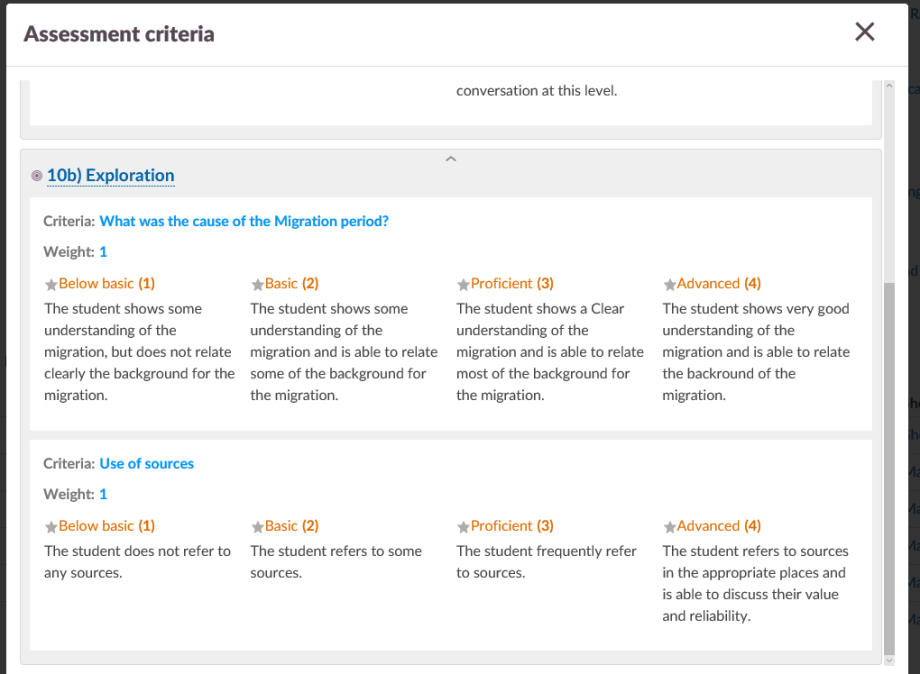This screenshot has width=920, height=674.
Task: Click the star icon beside Proficient (3) under Use of sources
Action: pyautogui.click(x=463, y=527)
